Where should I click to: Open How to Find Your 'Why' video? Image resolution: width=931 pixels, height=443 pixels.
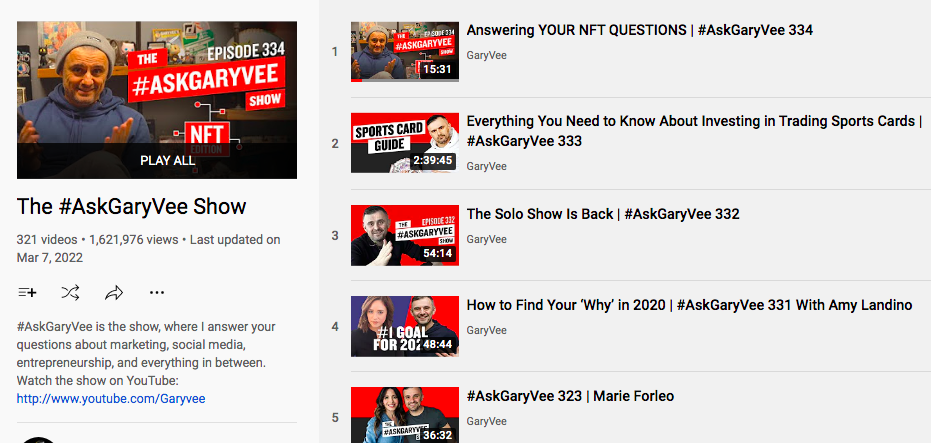tap(689, 305)
